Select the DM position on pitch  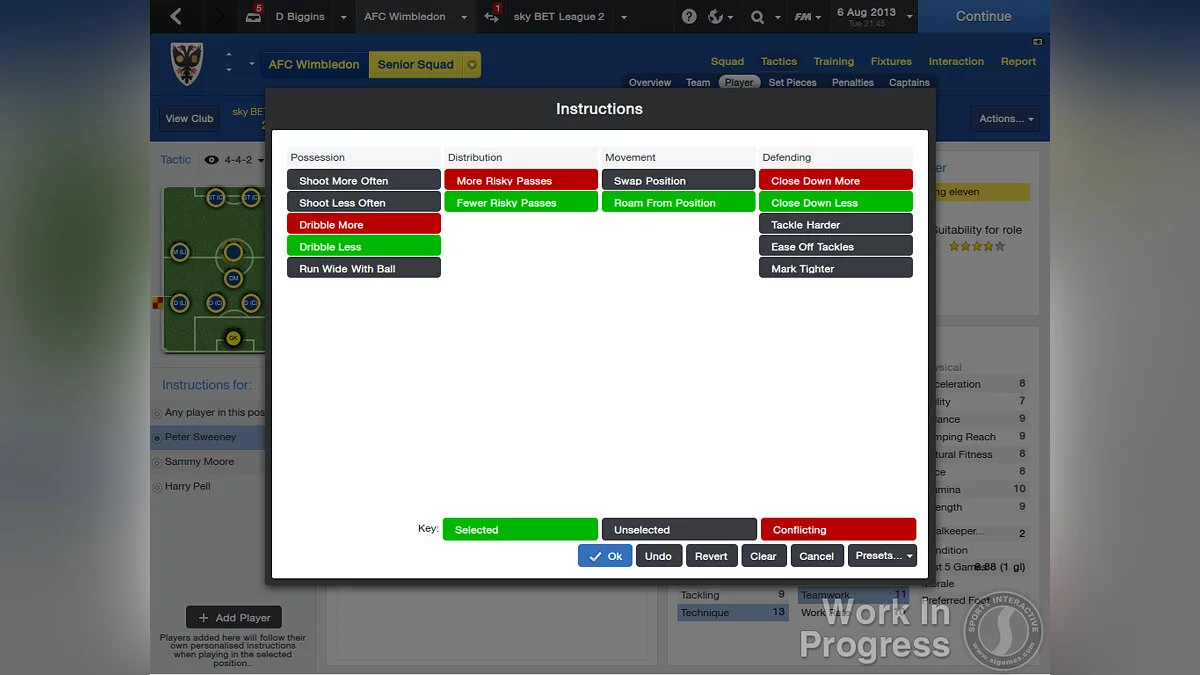[x=233, y=278]
